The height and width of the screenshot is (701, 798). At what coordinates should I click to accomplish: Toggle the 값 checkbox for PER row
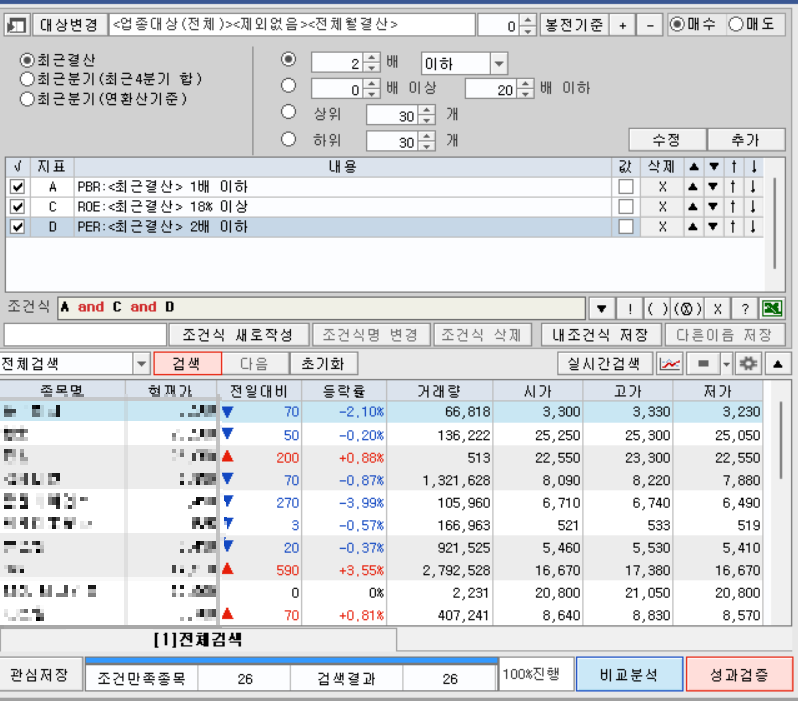(625, 227)
